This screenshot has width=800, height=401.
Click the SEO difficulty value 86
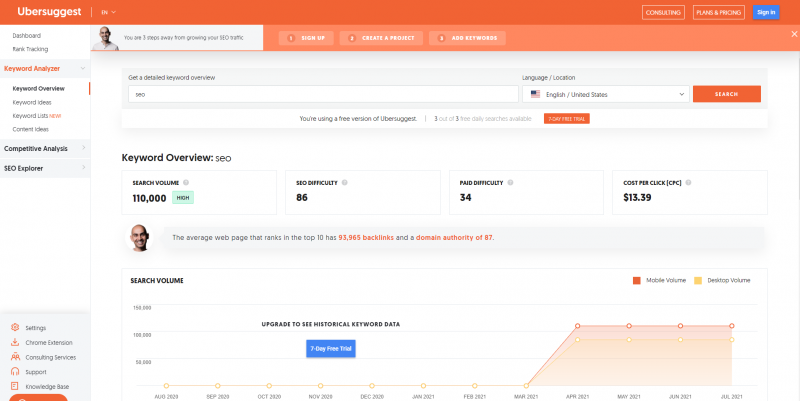click(x=302, y=197)
